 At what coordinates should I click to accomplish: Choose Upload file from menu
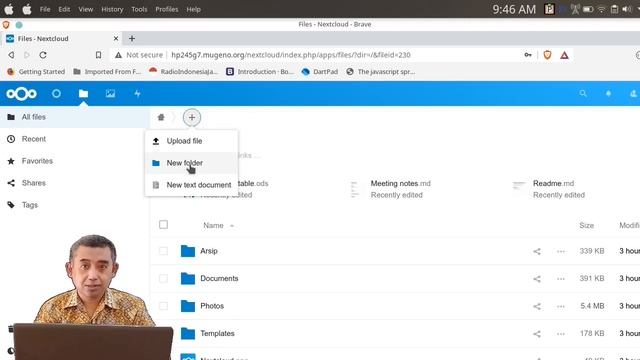click(191, 141)
